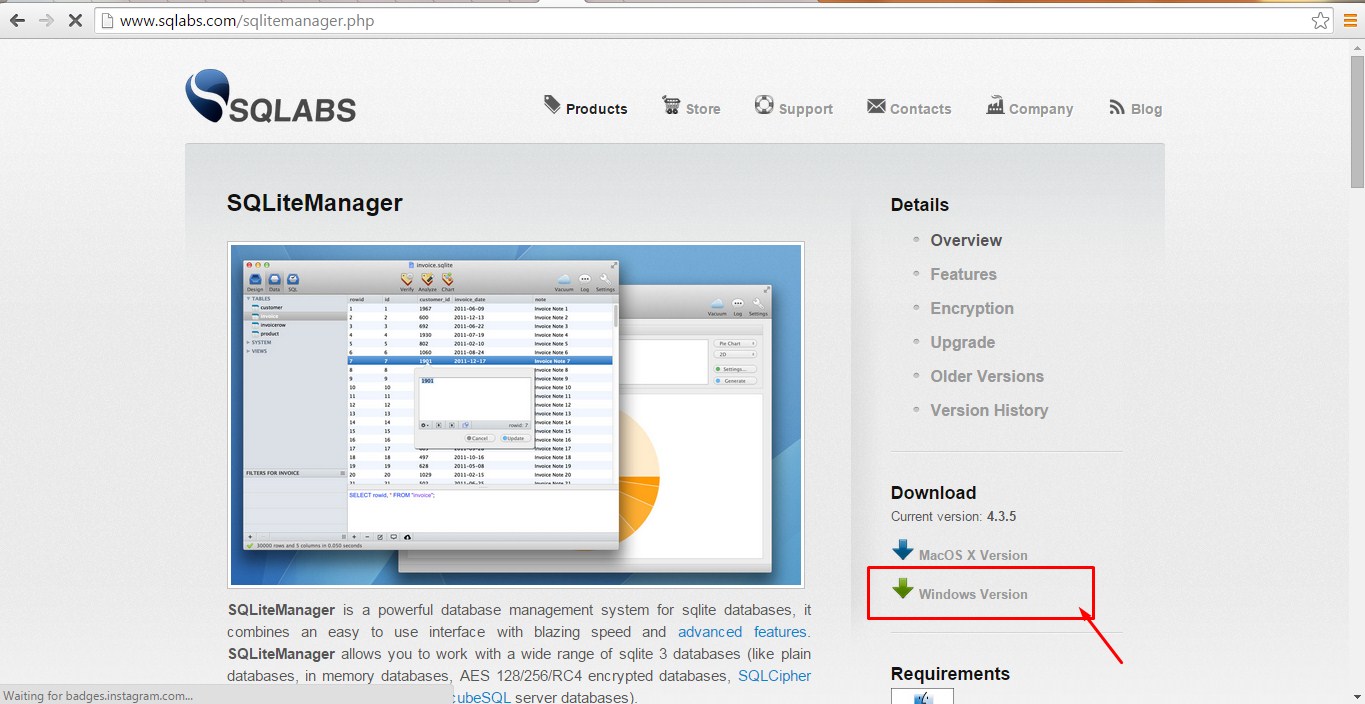The width and height of the screenshot is (1365, 704).
Task: Open the Older Versions link
Action: click(987, 376)
